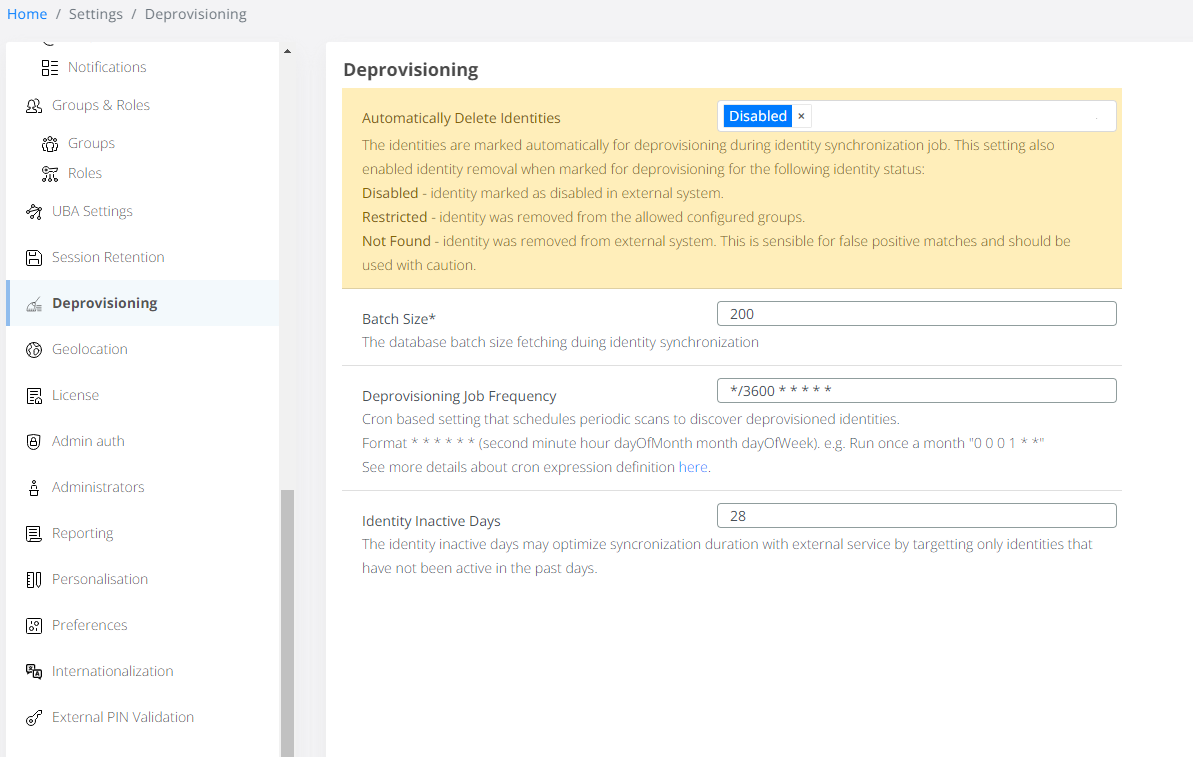The width and height of the screenshot is (1193, 757).
Task: Click the External PIN Validation key icon
Action: [34, 717]
